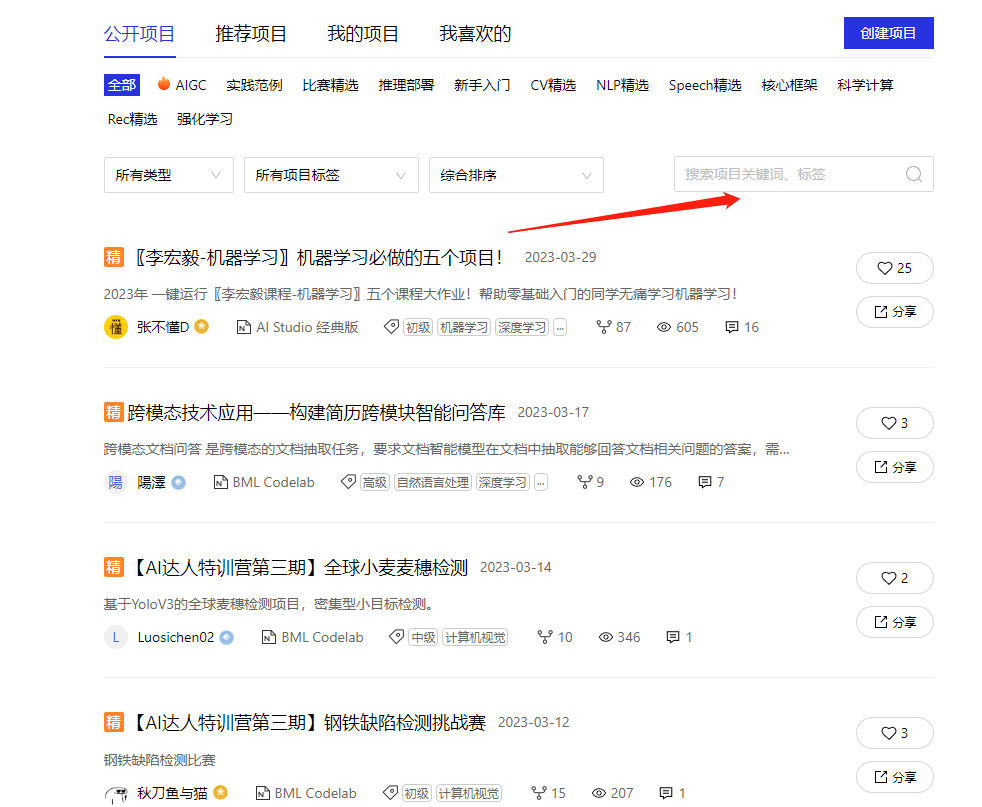Expand more tags in 跨模态技术应用 row
Viewport: 982px width, 807px height.
click(x=541, y=482)
